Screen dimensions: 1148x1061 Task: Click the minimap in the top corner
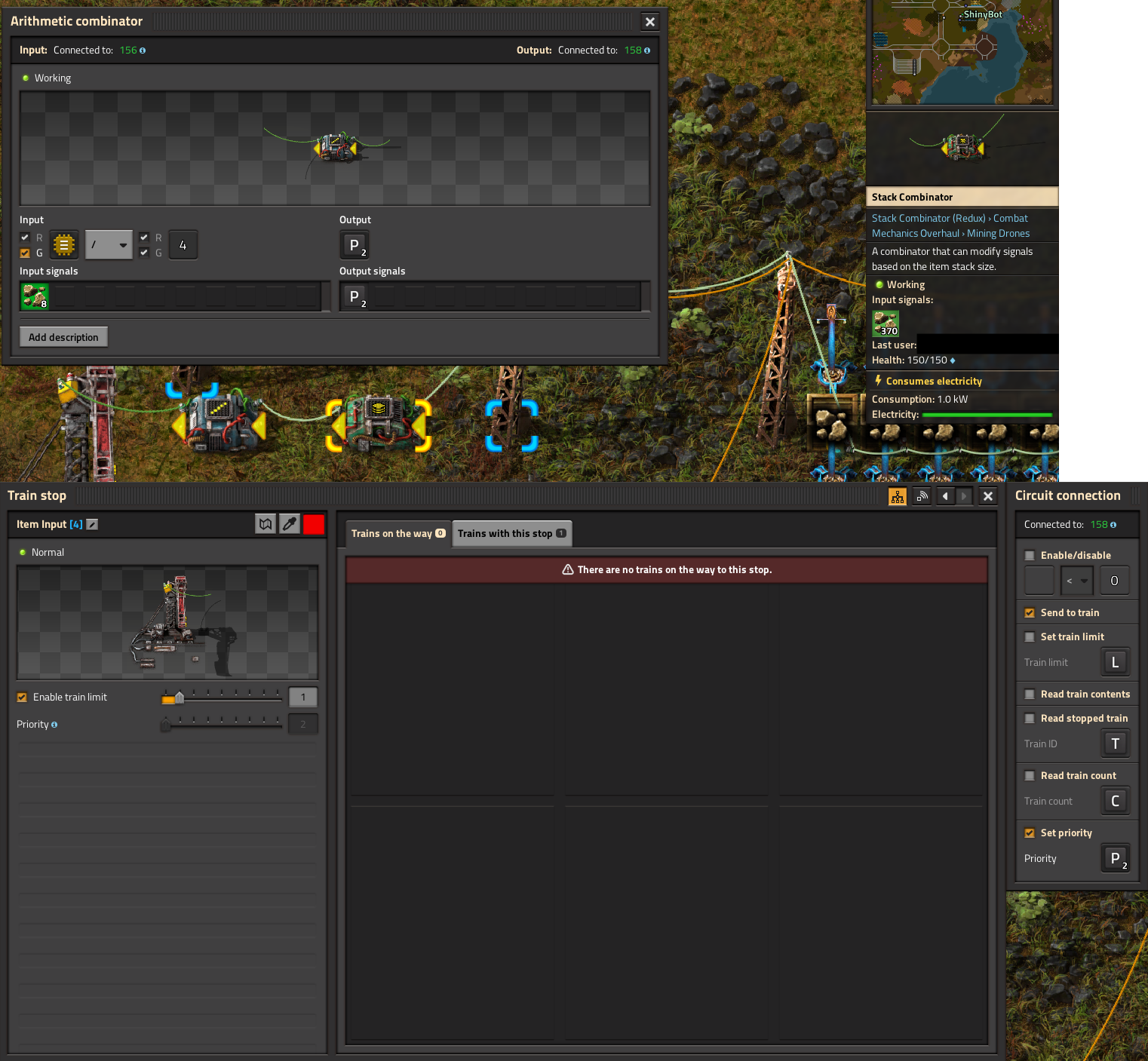[x=962, y=53]
